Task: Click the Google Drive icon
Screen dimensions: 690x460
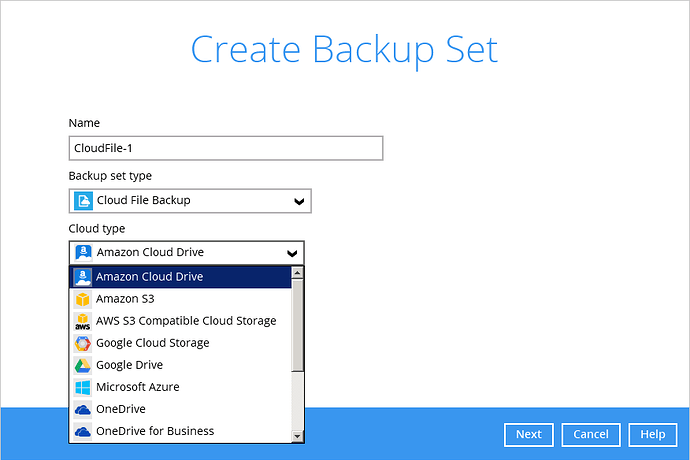Action: [x=82, y=365]
